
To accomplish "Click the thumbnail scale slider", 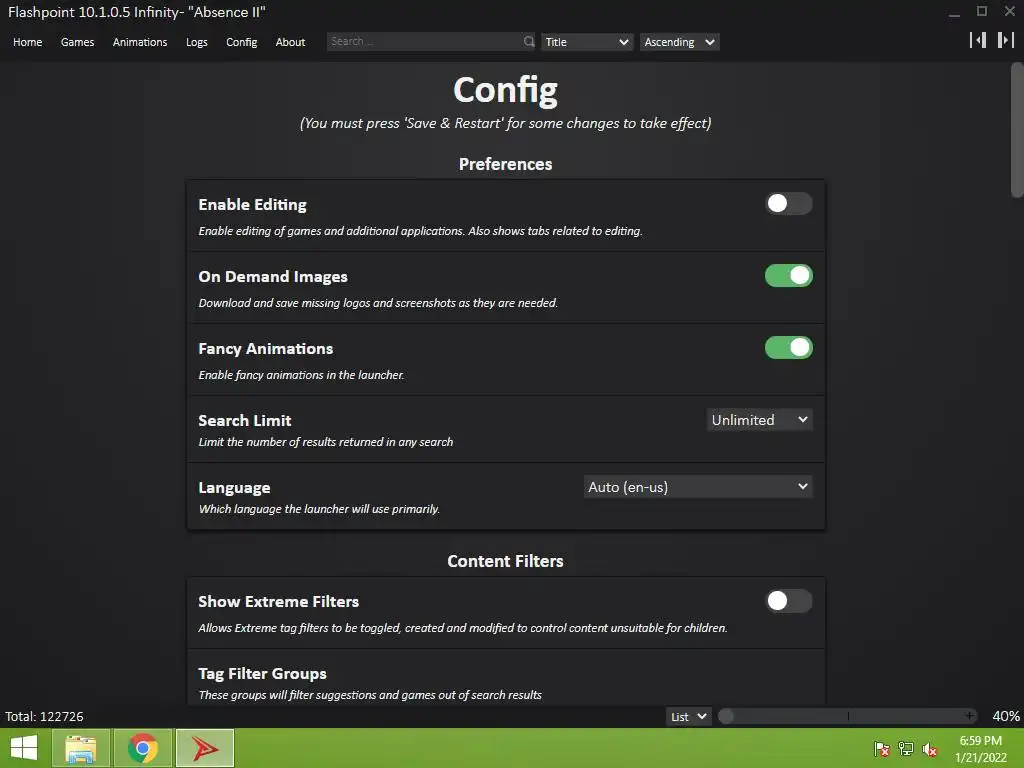I will point(848,716).
